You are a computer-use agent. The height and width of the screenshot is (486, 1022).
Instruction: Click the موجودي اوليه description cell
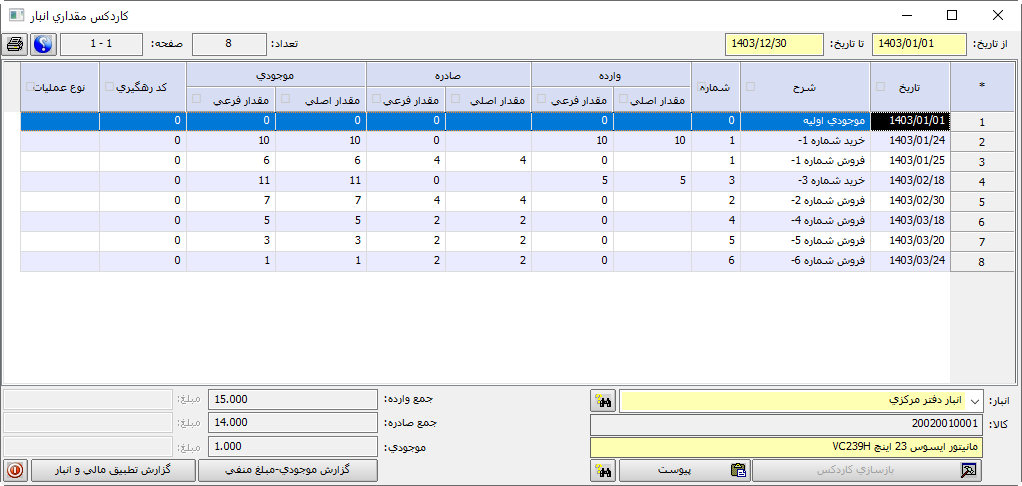point(805,122)
